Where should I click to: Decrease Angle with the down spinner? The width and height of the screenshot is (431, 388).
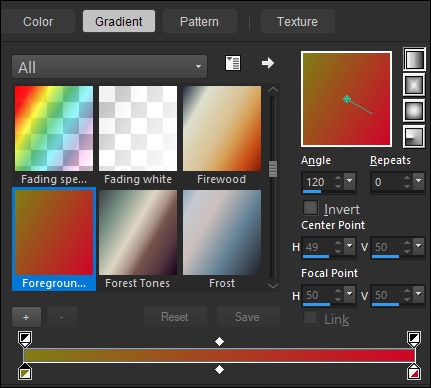point(338,187)
